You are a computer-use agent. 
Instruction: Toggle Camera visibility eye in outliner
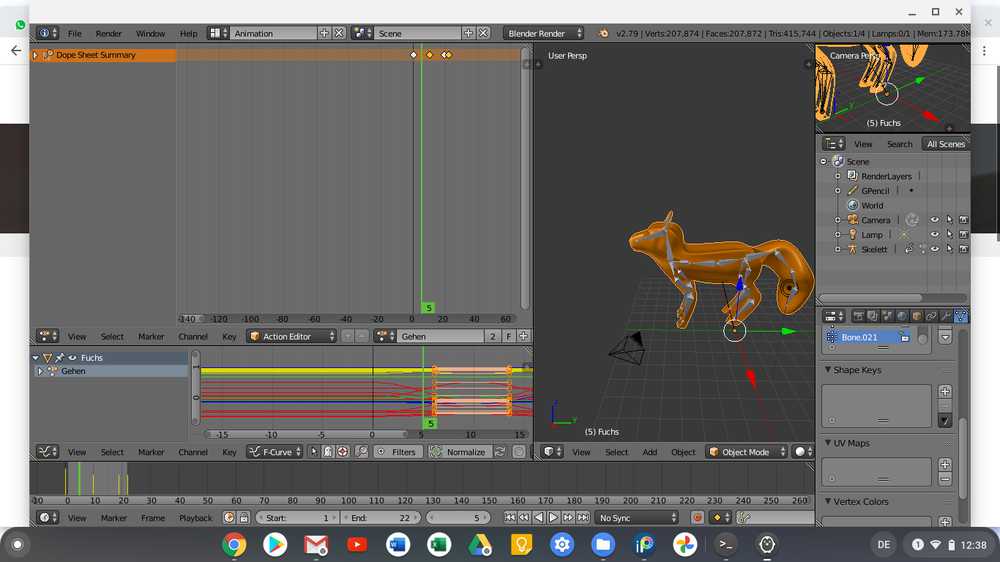[935, 220]
